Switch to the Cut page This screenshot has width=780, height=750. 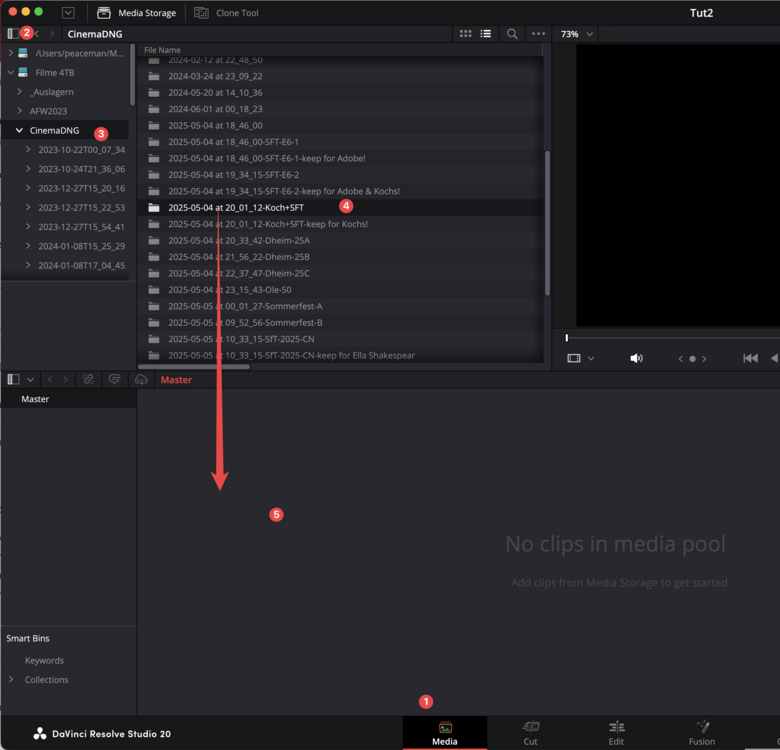coord(530,733)
